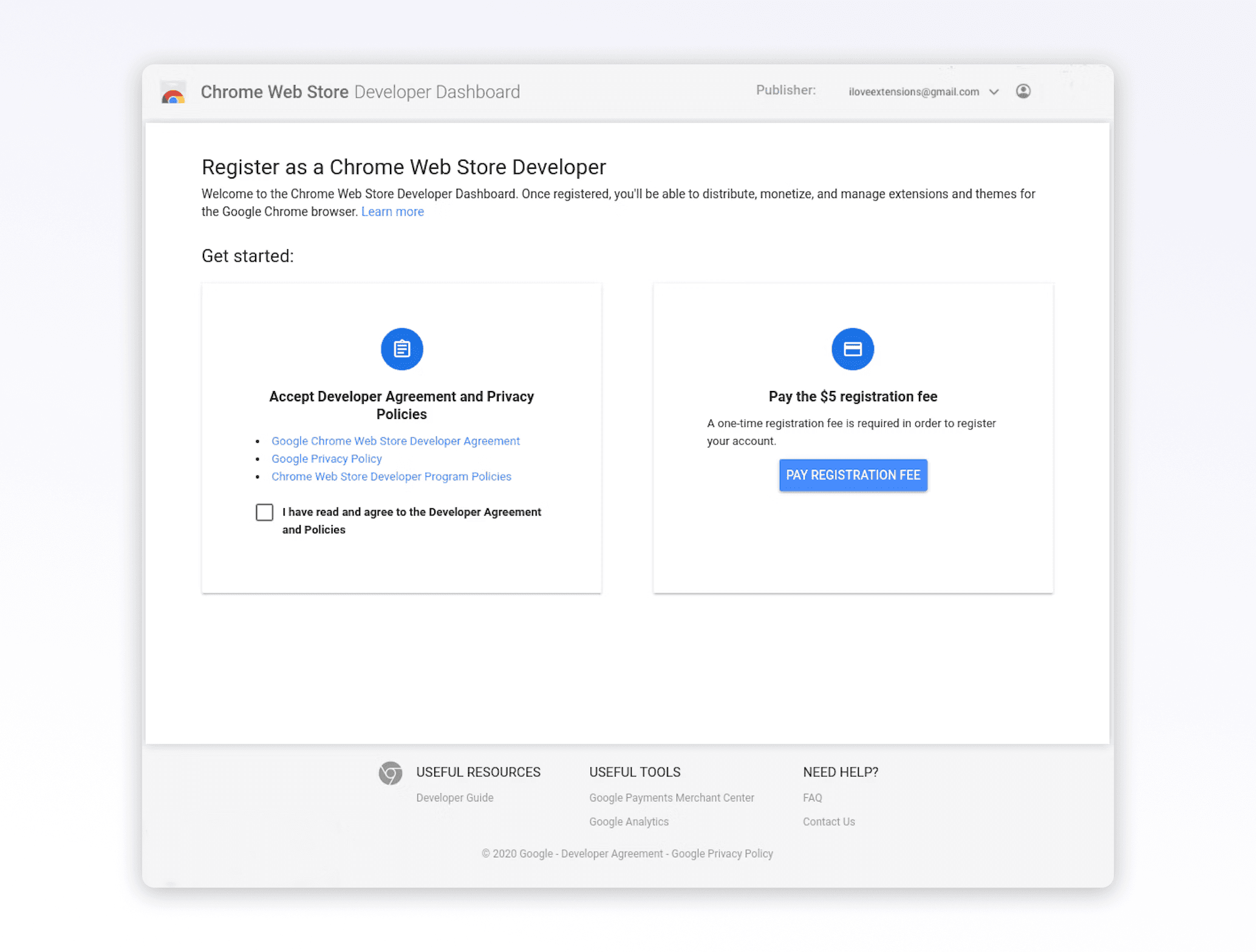Click the USEFUL RESOURCES footer heading

[x=478, y=772]
